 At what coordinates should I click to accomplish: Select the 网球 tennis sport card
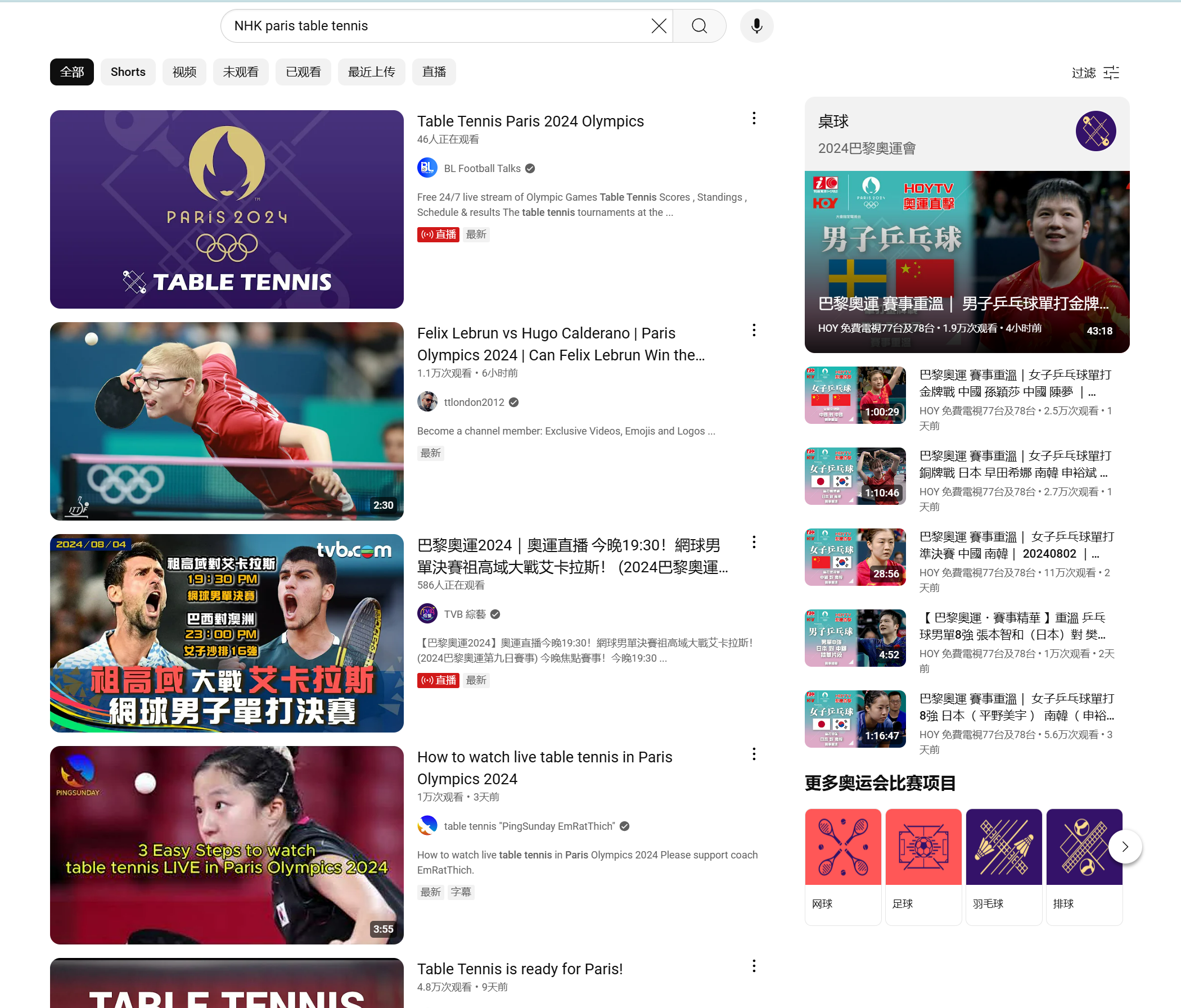click(x=842, y=866)
